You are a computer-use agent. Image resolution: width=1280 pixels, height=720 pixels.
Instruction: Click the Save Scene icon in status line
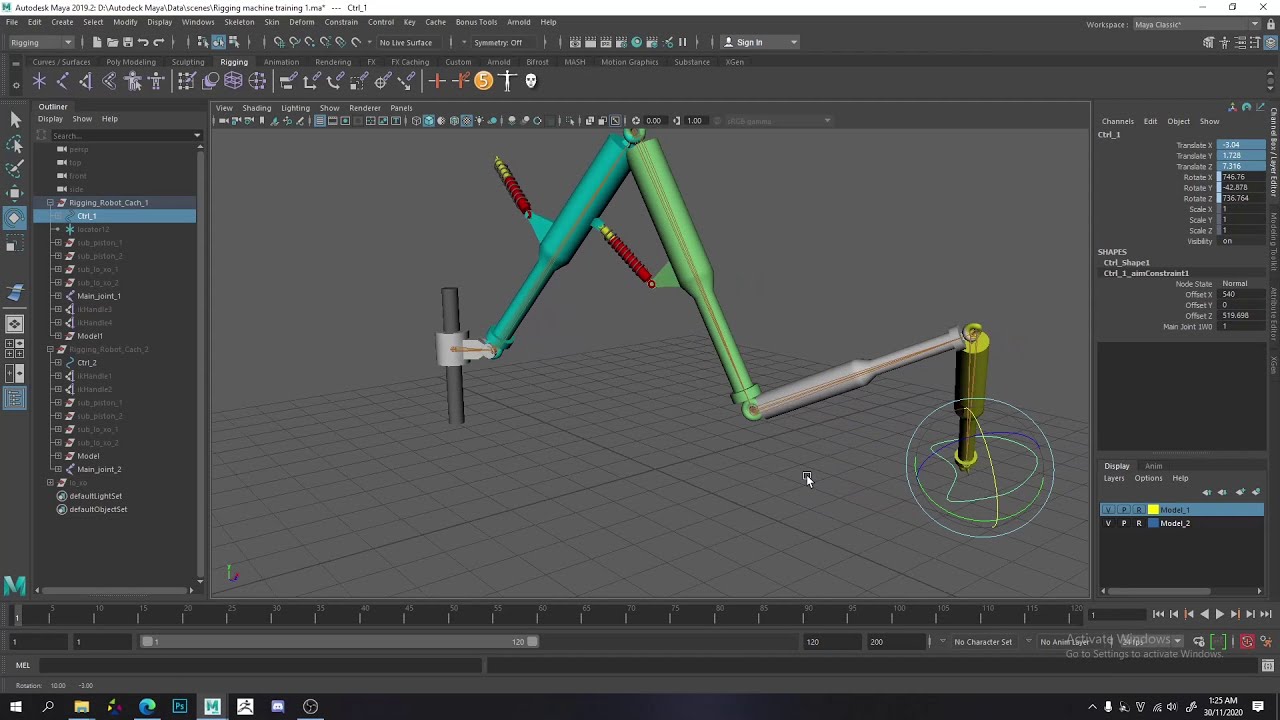click(127, 42)
